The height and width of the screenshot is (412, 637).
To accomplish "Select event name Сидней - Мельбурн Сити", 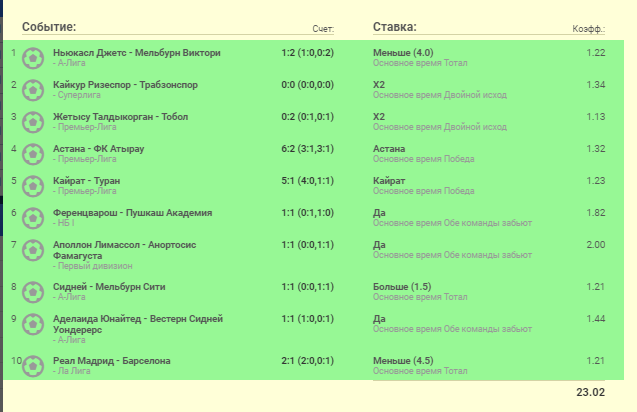I will pyautogui.click(x=109, y=287).
